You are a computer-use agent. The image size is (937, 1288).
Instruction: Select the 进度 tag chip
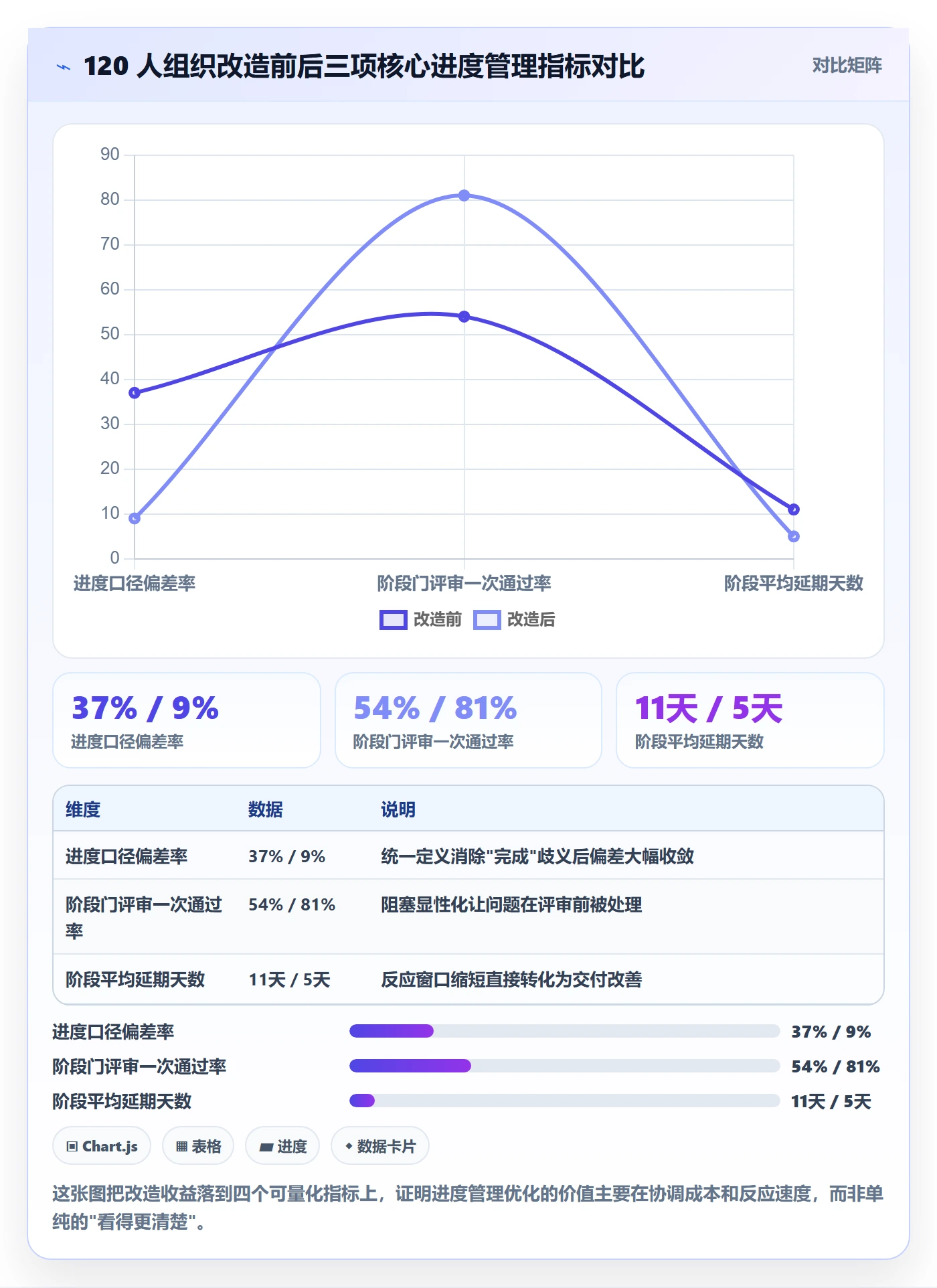(x=282, y=1146)
